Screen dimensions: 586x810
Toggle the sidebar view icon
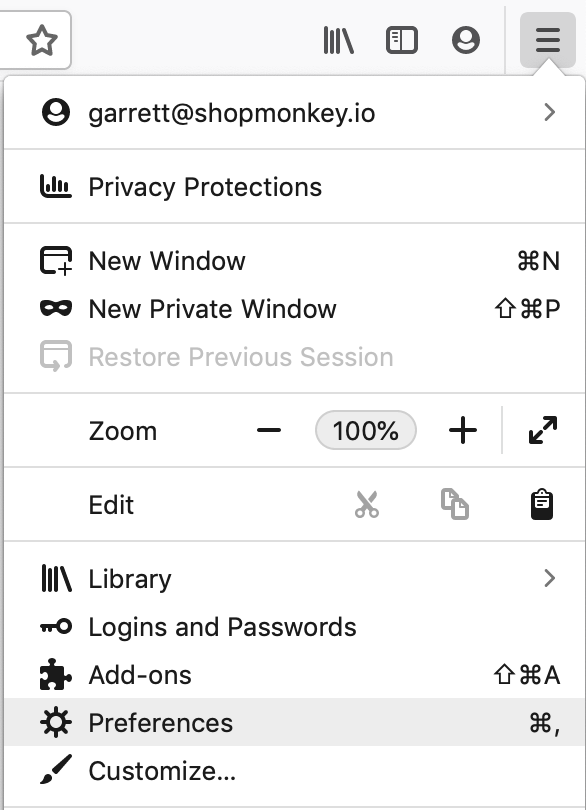coord(402,40)
